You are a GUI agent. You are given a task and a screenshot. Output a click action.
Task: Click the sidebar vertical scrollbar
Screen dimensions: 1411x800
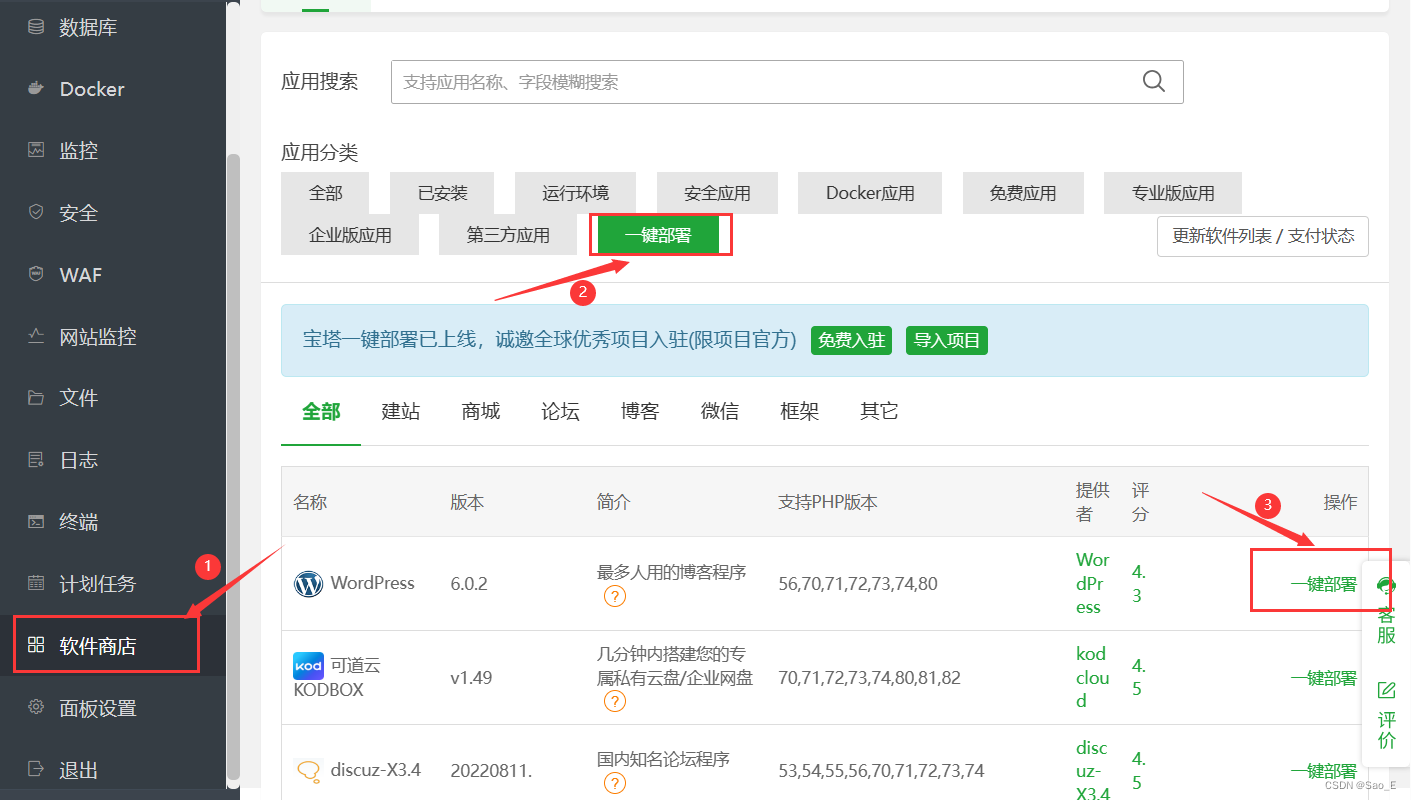click(x=233, y=466)
